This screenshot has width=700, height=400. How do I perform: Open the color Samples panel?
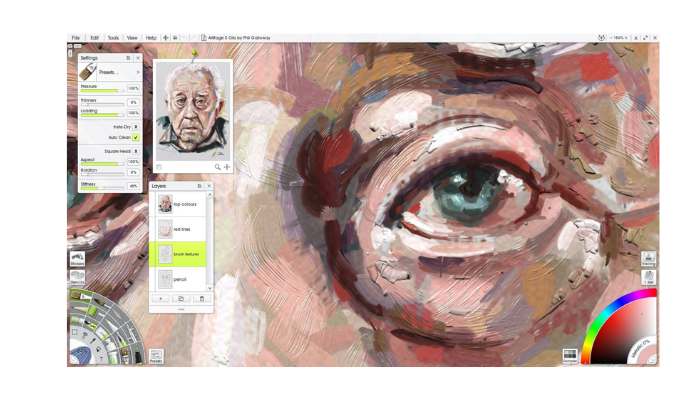[x=570, y=356]
